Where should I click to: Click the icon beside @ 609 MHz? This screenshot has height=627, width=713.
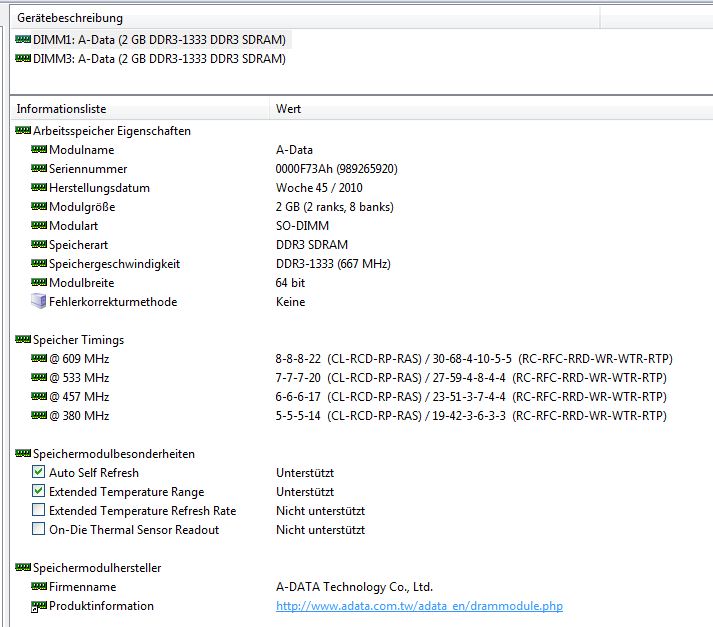pos(39,358)
